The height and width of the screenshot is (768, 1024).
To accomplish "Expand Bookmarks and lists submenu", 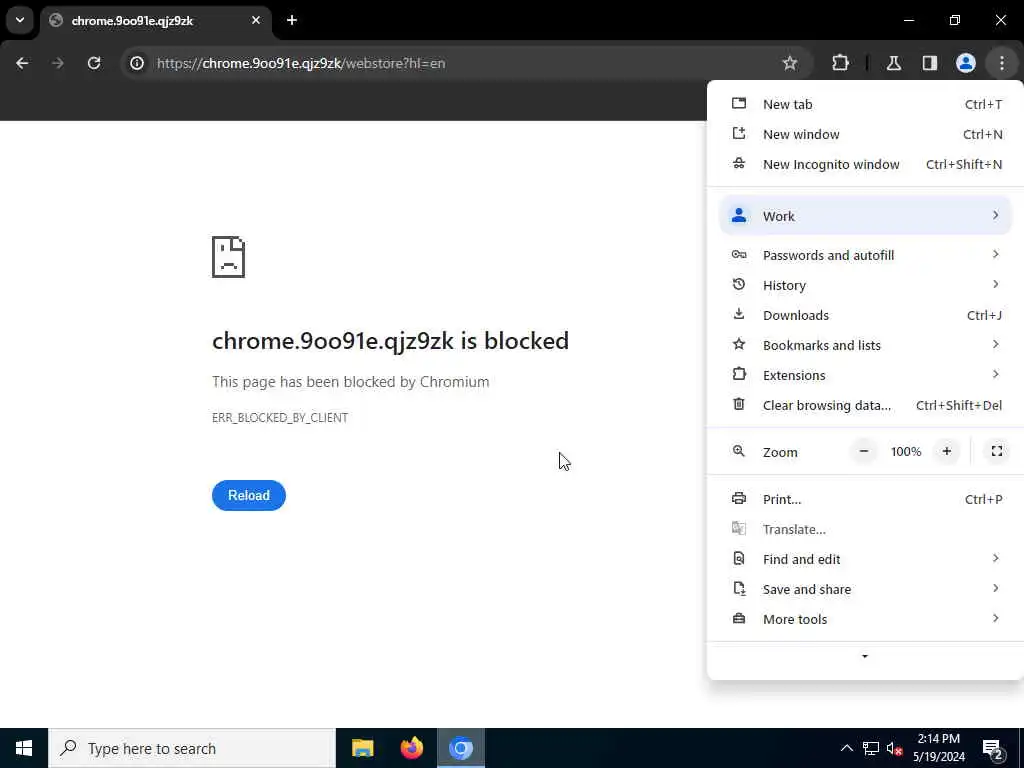I will pos(865,345).
